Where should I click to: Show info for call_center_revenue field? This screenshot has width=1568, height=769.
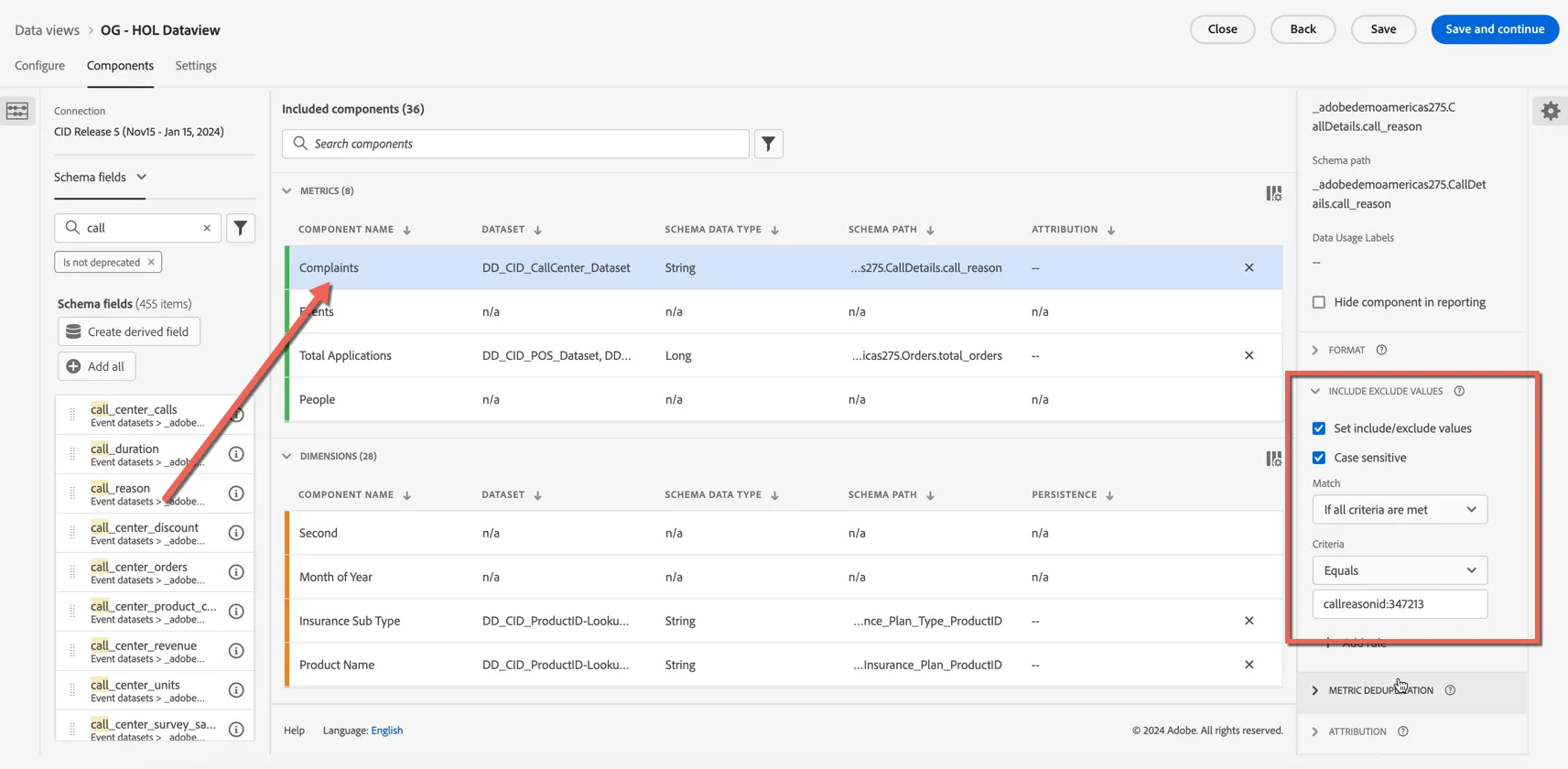pyautogui.click(x=236, y=651)
